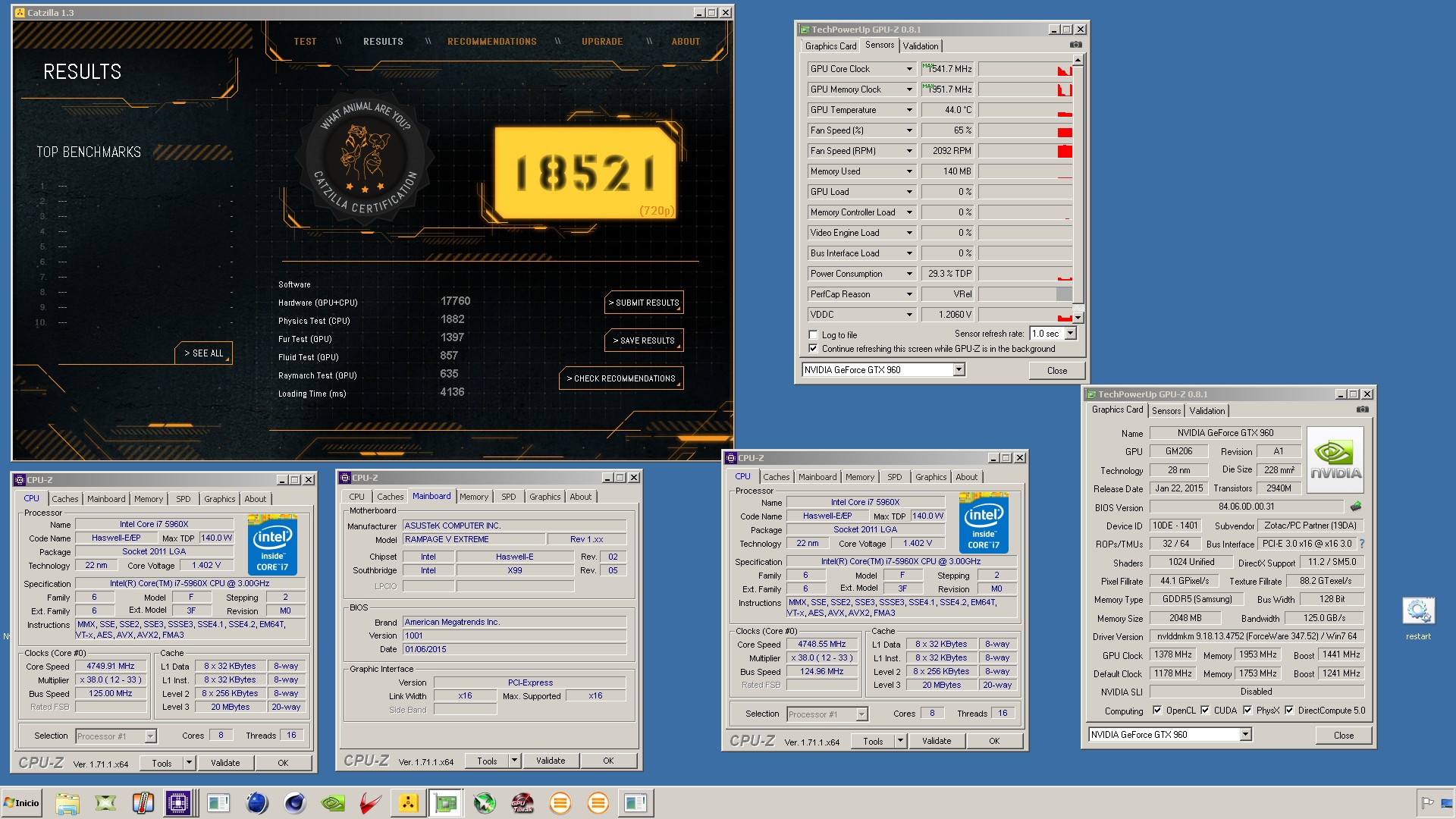Click Validate in the left CPU-Z window

[225, 764]
